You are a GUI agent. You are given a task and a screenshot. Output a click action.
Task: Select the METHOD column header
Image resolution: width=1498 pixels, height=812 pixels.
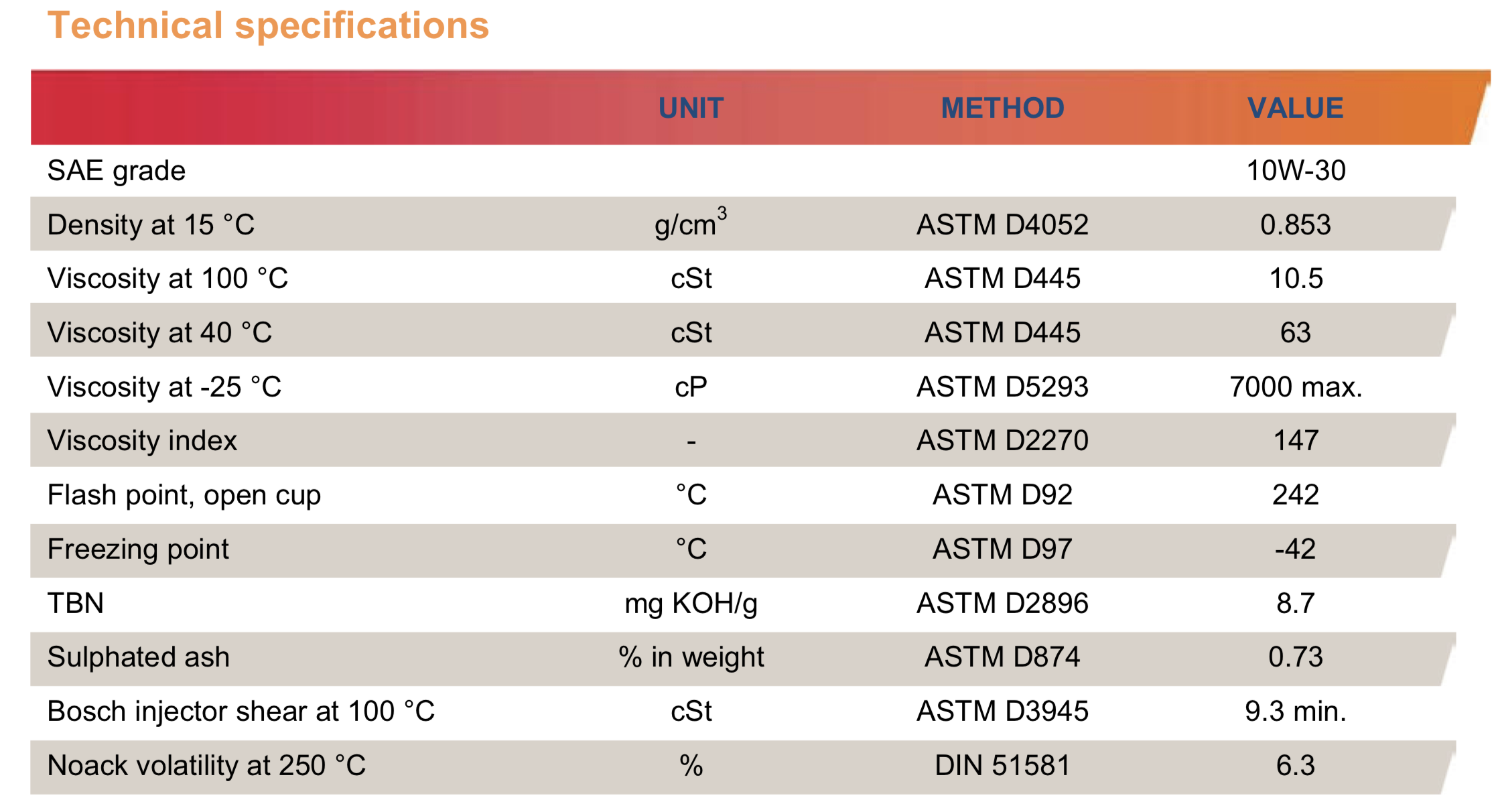coord(1002,108)
